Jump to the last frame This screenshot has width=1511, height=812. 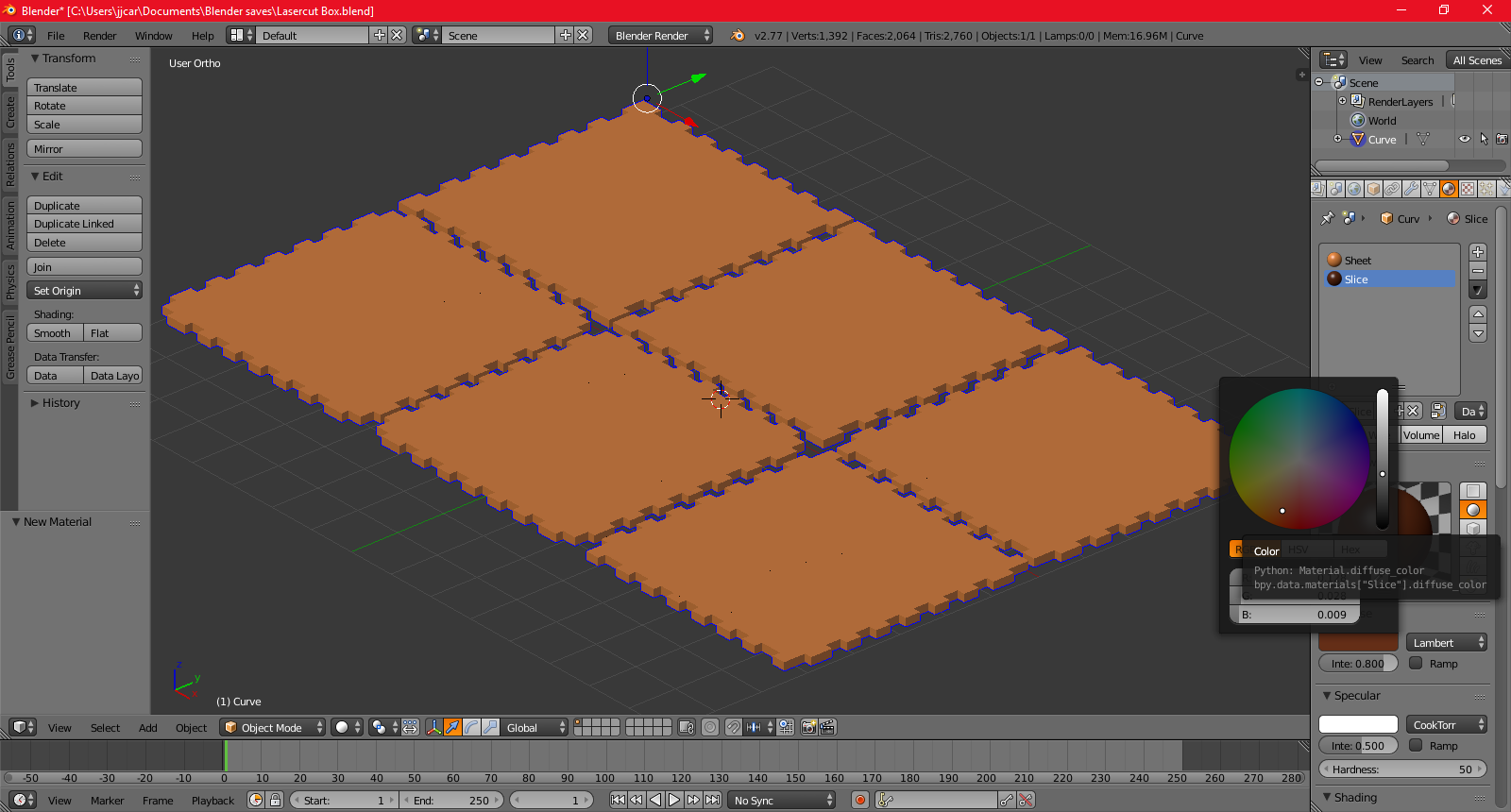coord(713,800)
